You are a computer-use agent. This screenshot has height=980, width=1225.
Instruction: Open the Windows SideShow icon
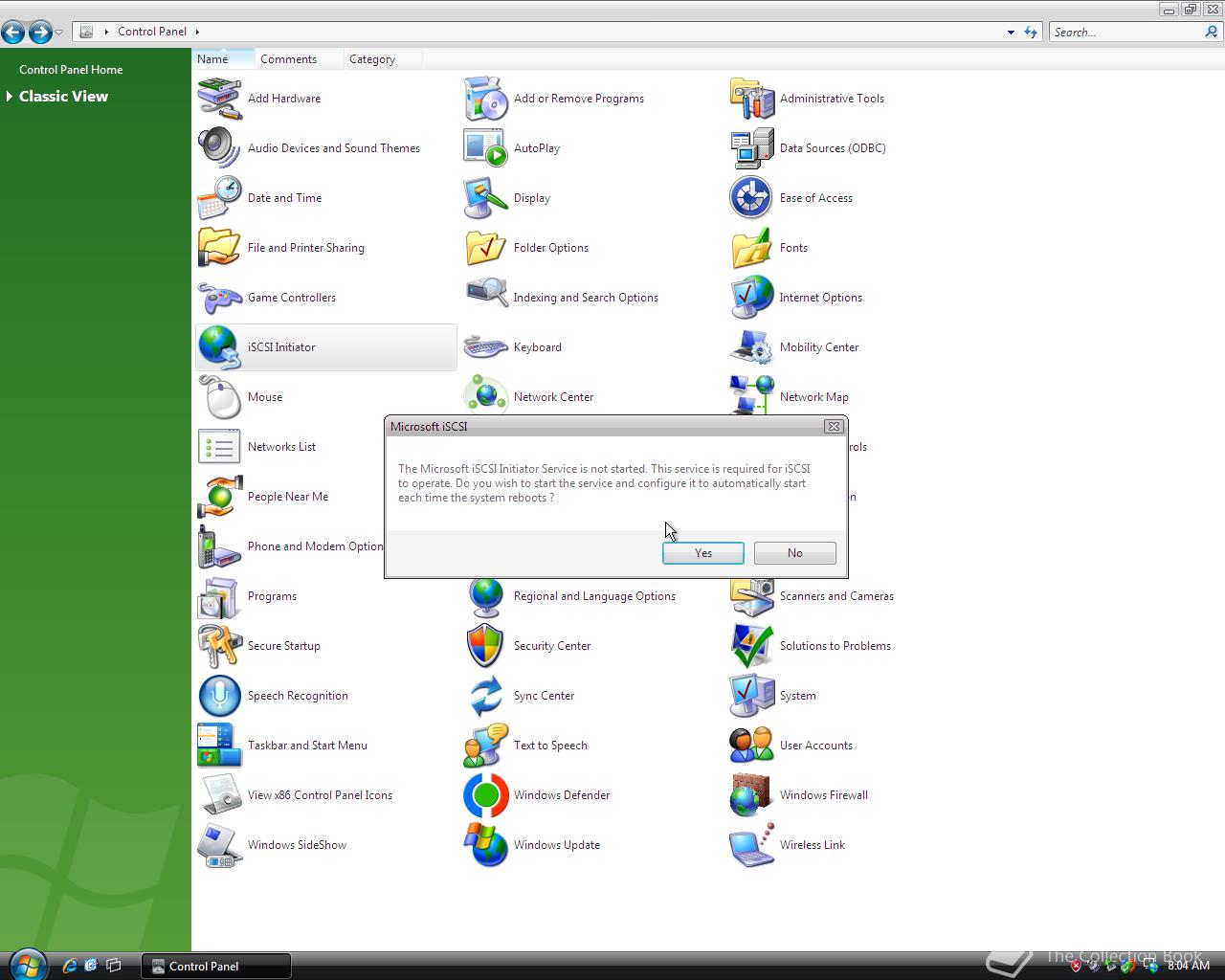tap(220, 845)
